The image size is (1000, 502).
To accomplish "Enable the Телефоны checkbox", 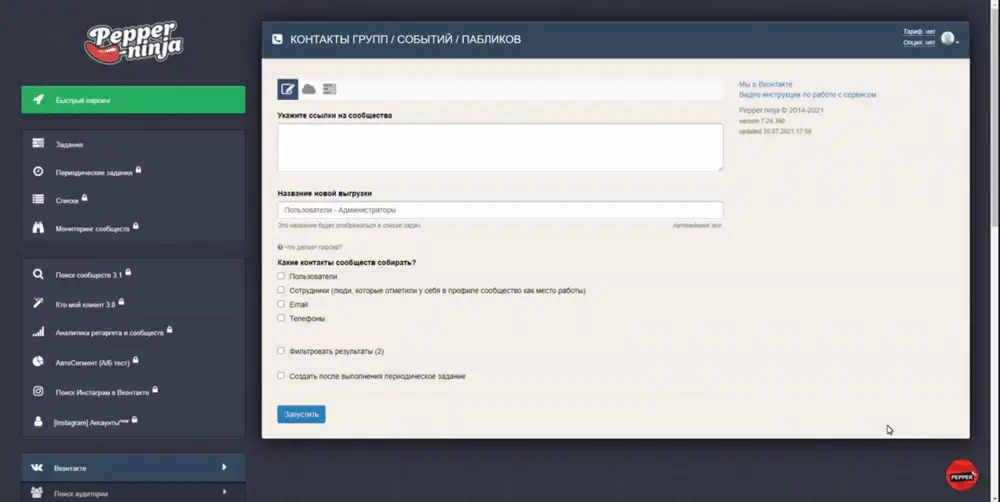I will tap(281, 318).
